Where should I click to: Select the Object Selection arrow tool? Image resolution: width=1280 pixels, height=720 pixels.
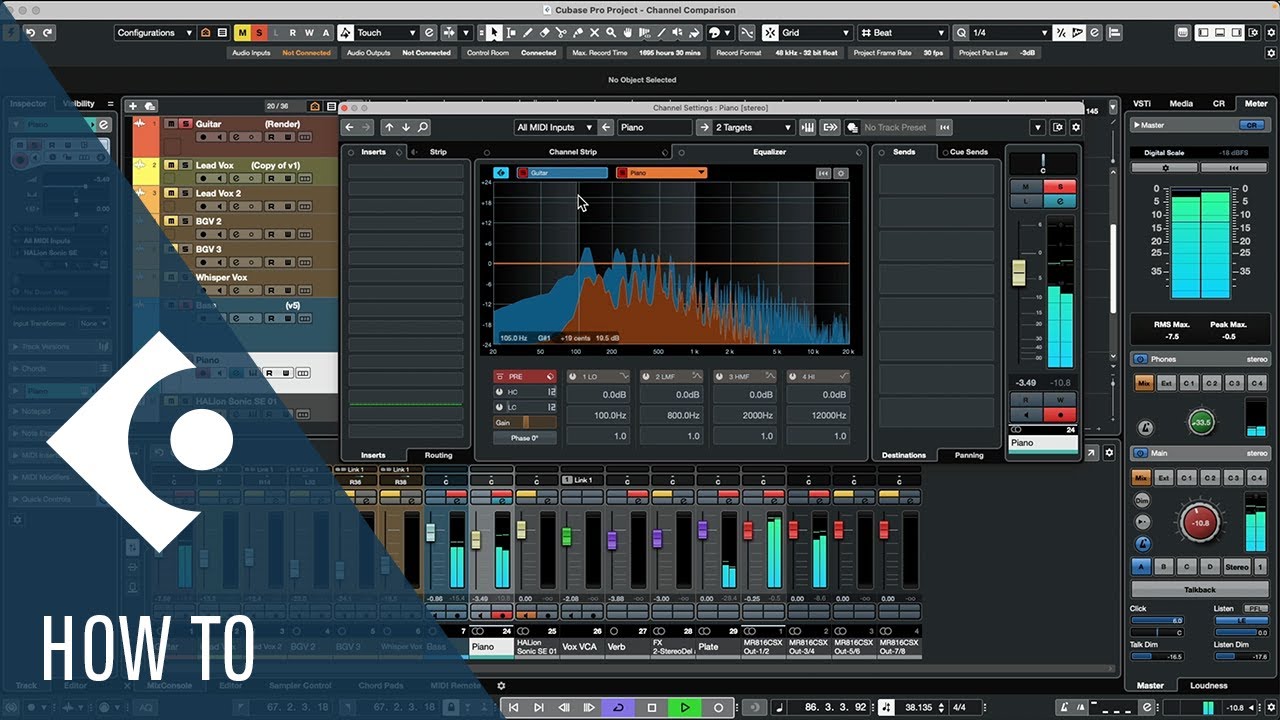(x=495, y=33)
